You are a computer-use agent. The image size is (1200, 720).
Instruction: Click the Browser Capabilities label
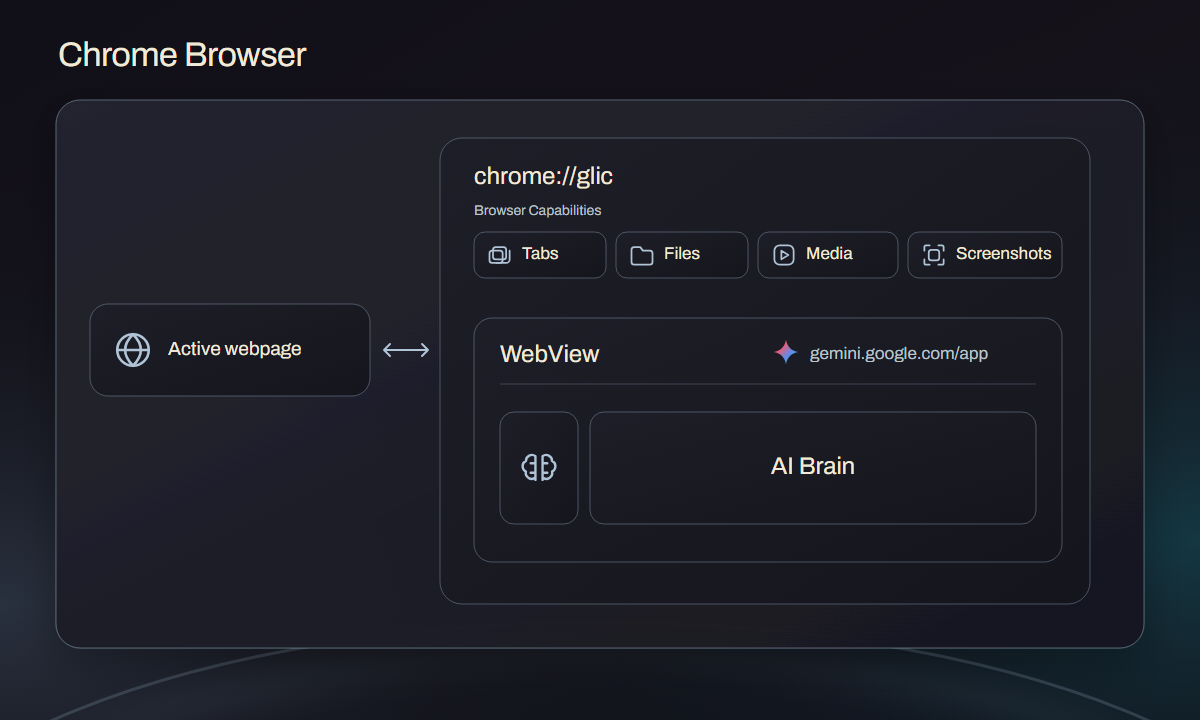click(538, 211)
